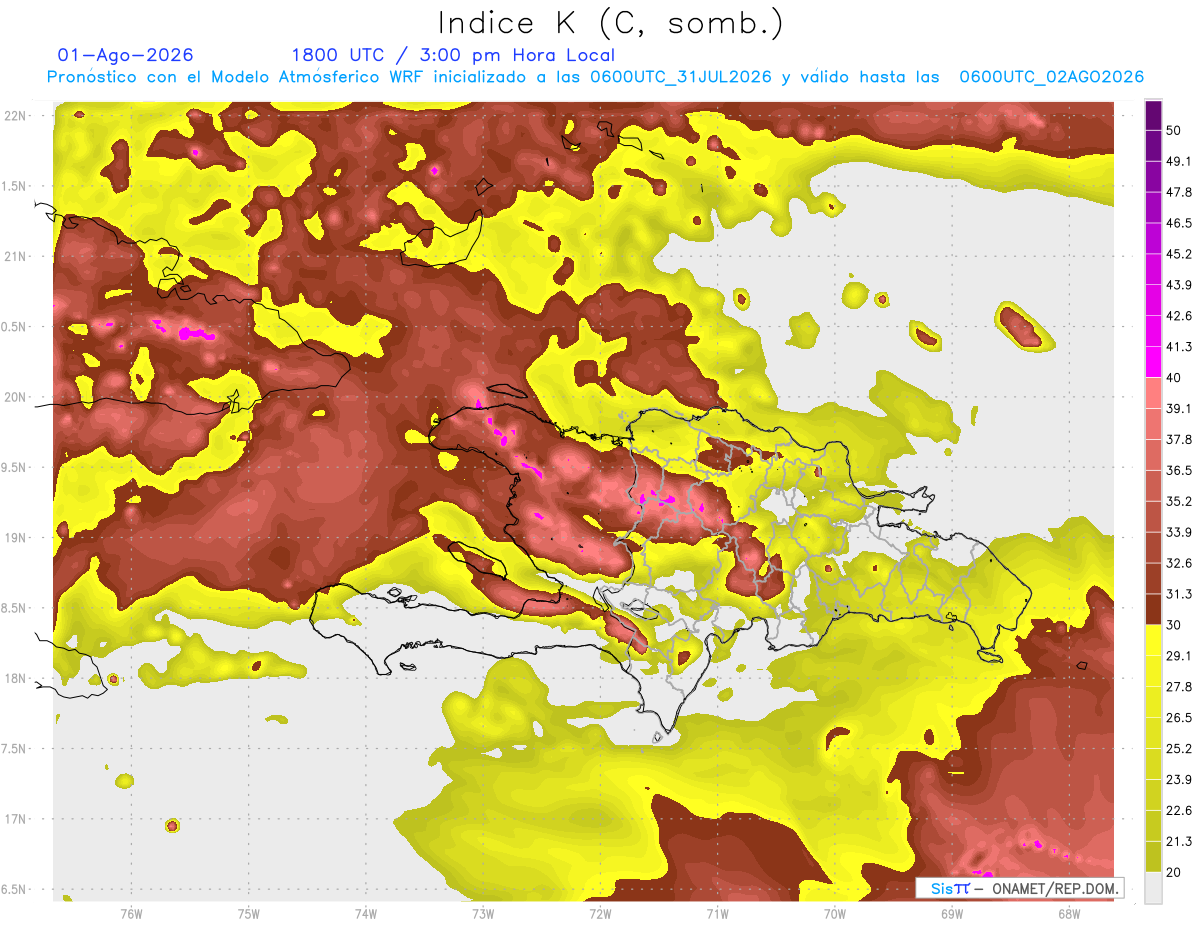Click latitude label "19N"
Screen dimensions: 1200x927
click(x=15, y=538)
